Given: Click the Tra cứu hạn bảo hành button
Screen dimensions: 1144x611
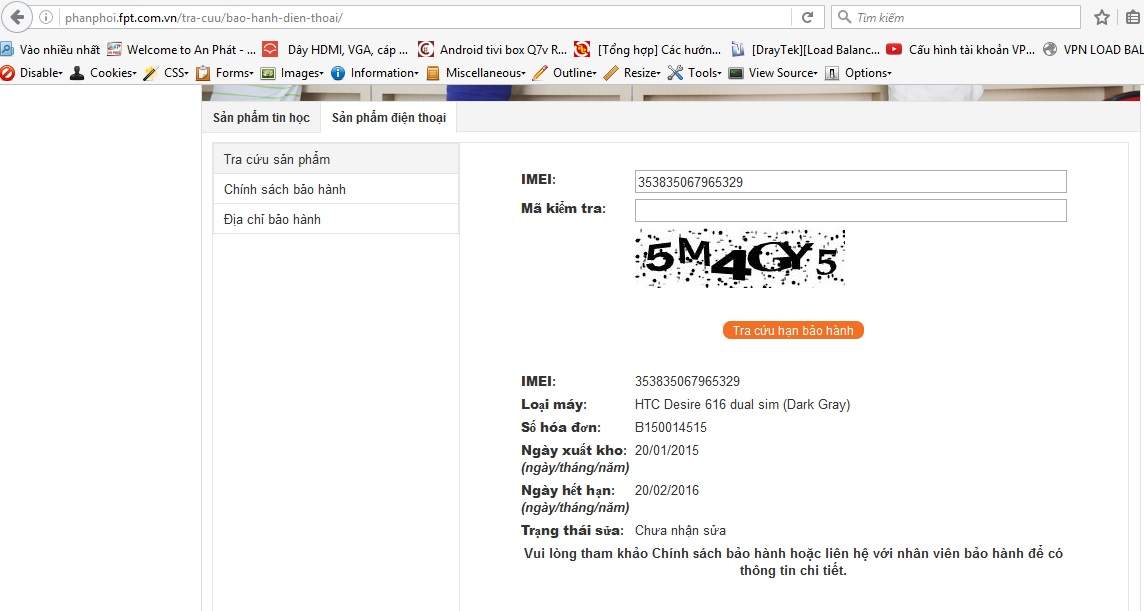Looking at the screenshot, I should pyautogui.click(x=793, y=331).
